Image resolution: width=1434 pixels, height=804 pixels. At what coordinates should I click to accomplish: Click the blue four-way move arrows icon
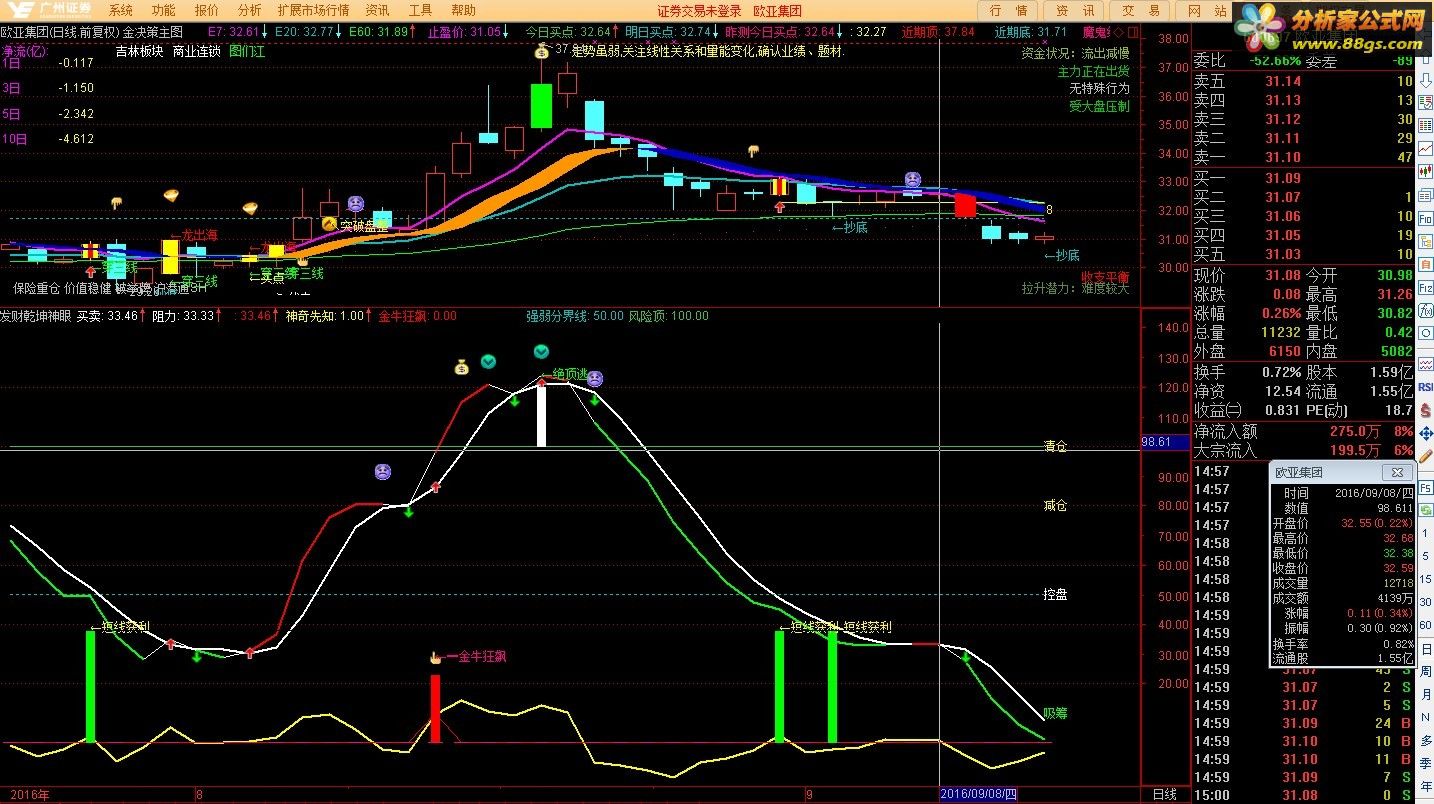[x=1426, y=434]
